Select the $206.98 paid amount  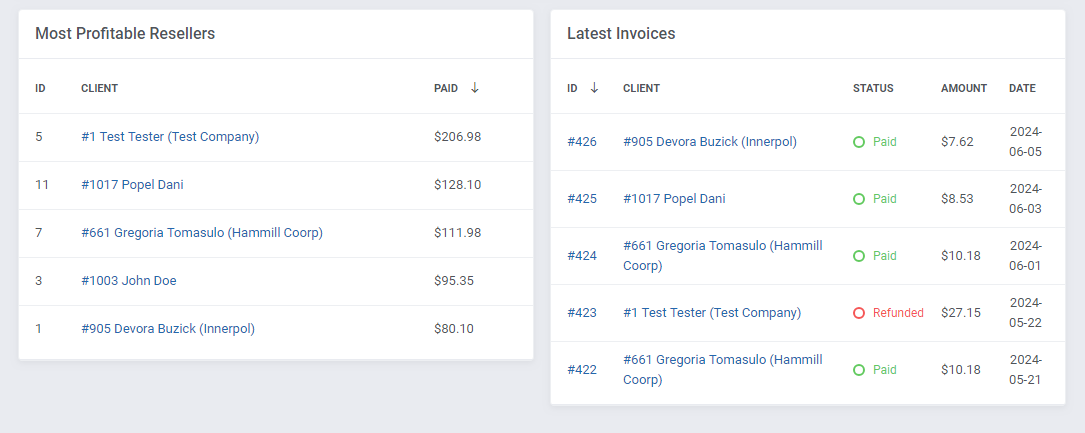[457, 137]
